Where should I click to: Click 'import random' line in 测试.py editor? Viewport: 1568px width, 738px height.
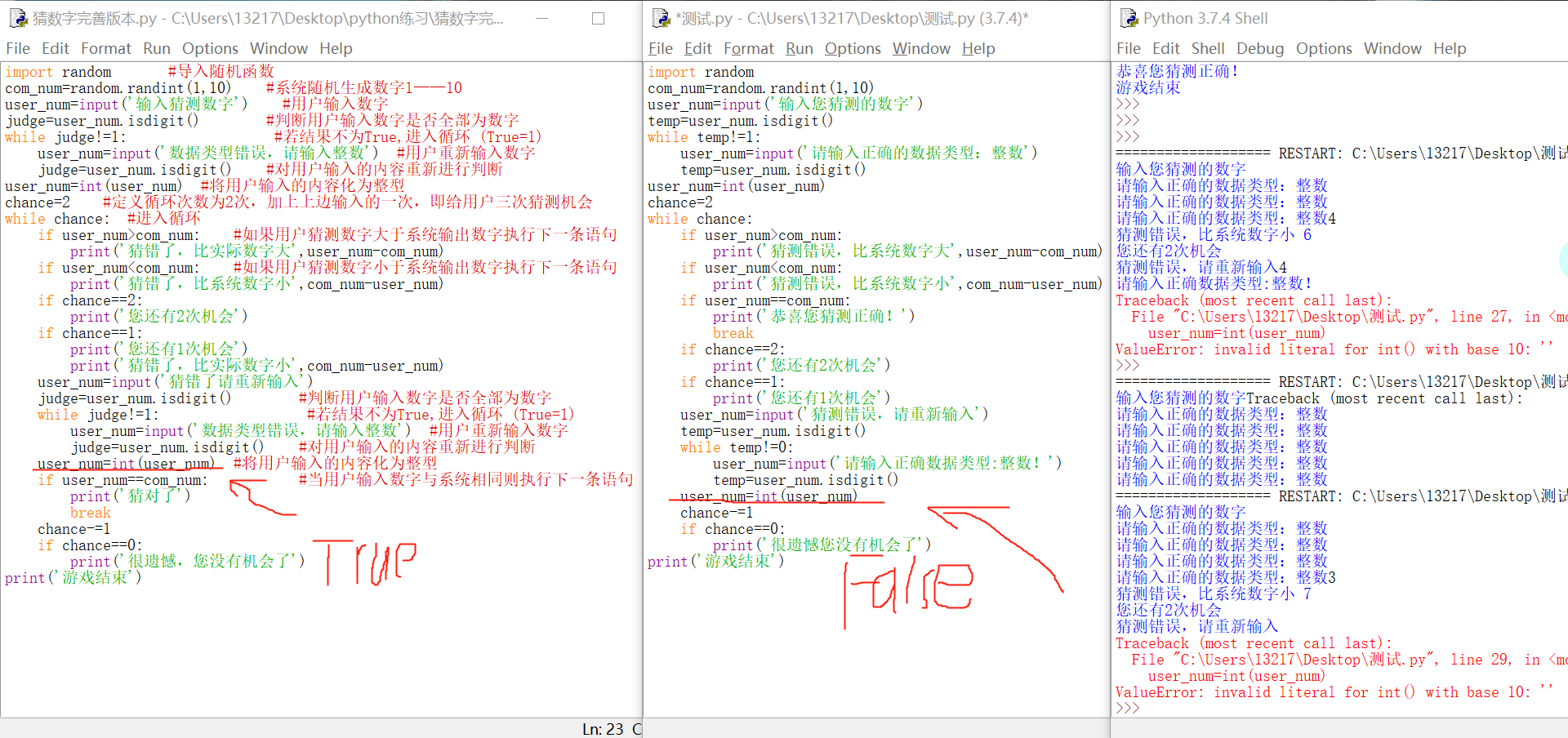coord(701,72)
